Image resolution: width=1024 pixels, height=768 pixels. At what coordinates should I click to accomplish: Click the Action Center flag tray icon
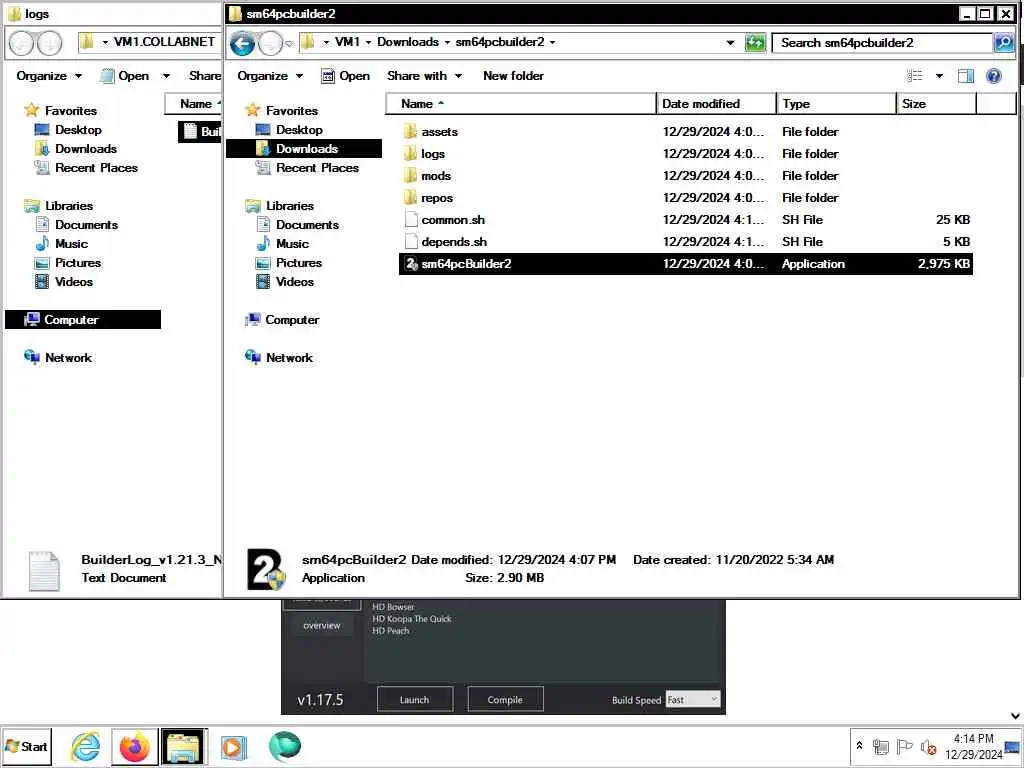[904, 746]
